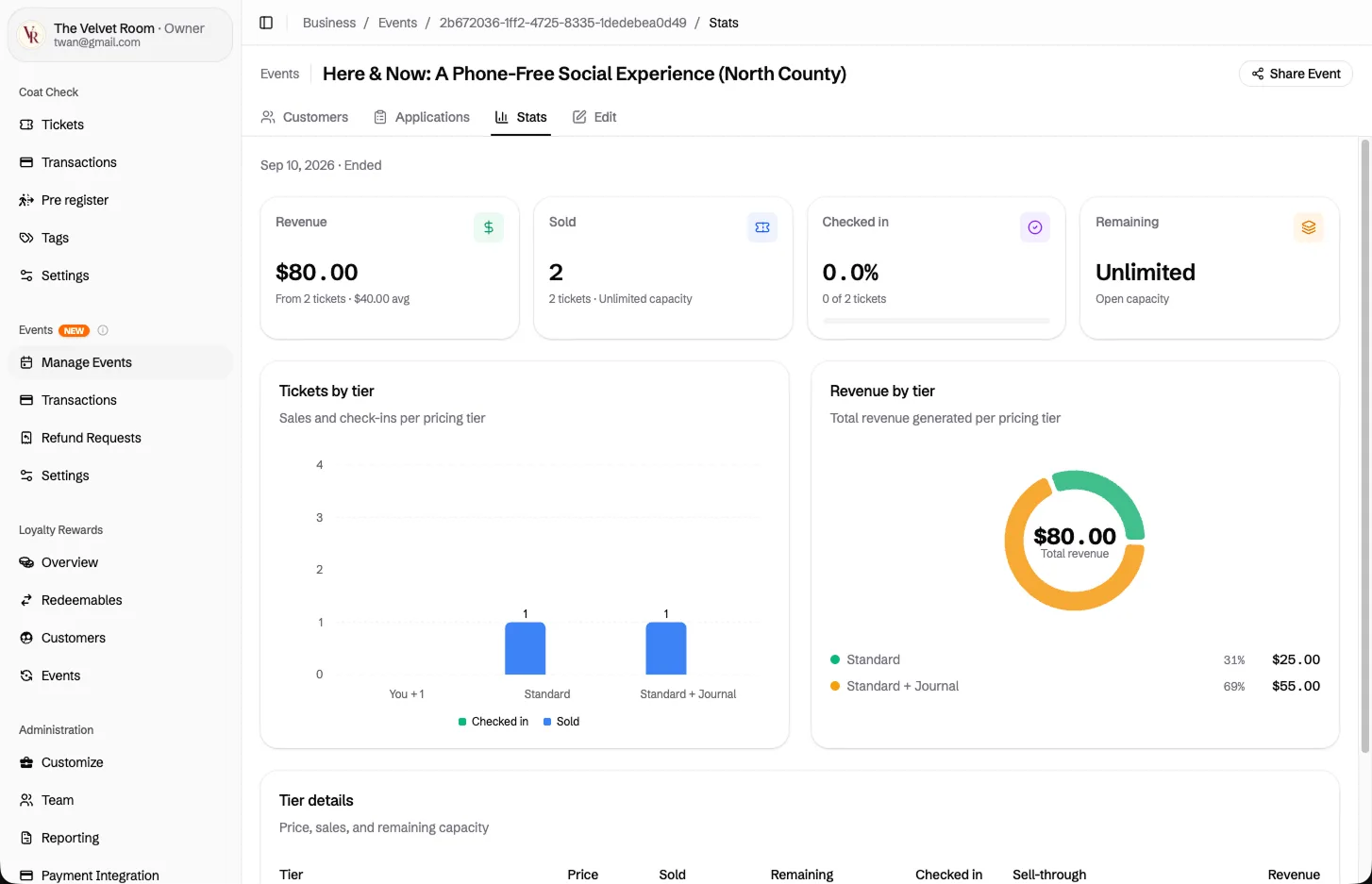Click the Share Event button
The height and width of the screenshot is (884, 1372).
[x=1296, y=74]
